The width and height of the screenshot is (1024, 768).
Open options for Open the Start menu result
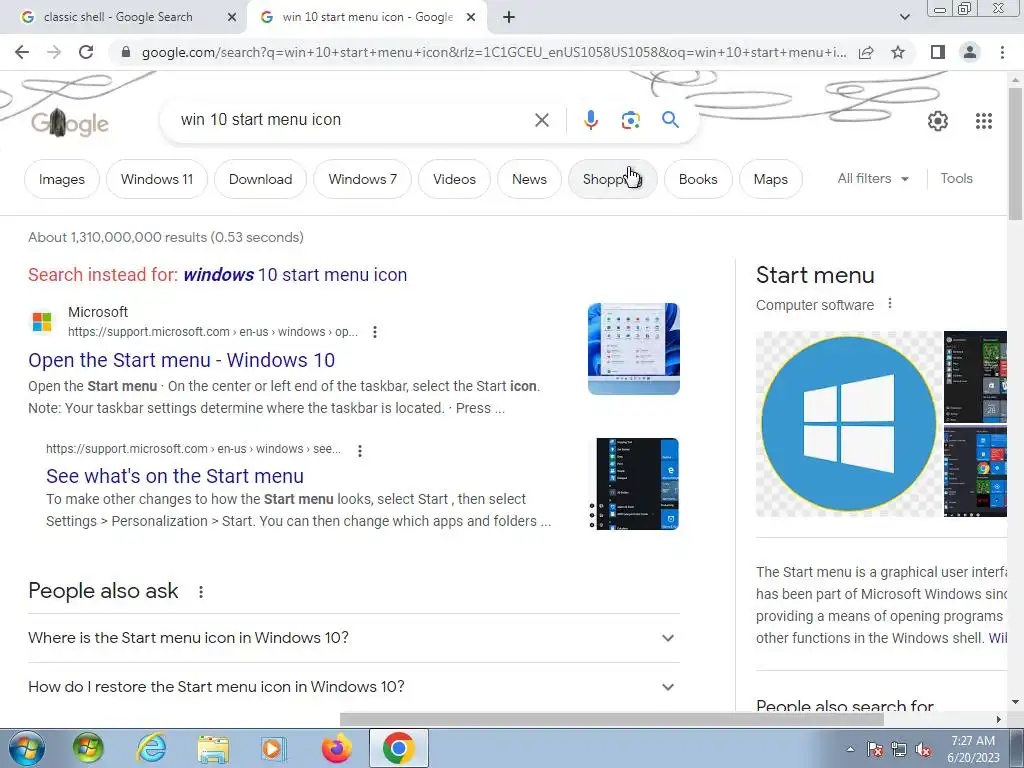(x=375, y=332)
